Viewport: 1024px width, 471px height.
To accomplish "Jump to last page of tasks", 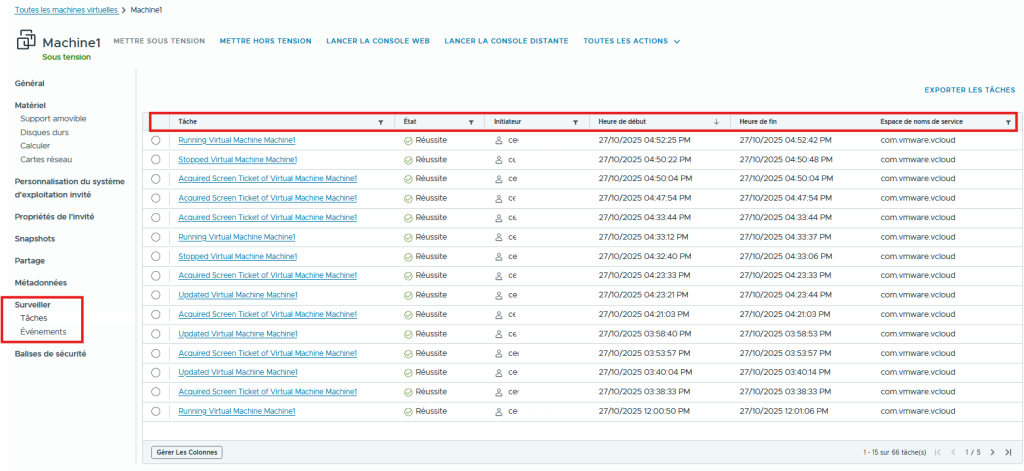I will (1006, 452).
